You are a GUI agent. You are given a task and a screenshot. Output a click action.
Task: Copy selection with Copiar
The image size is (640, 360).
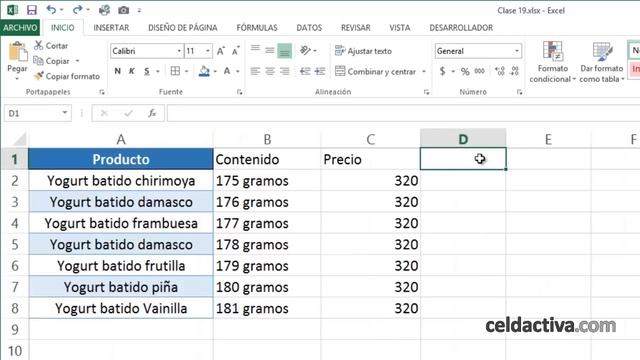51,61
